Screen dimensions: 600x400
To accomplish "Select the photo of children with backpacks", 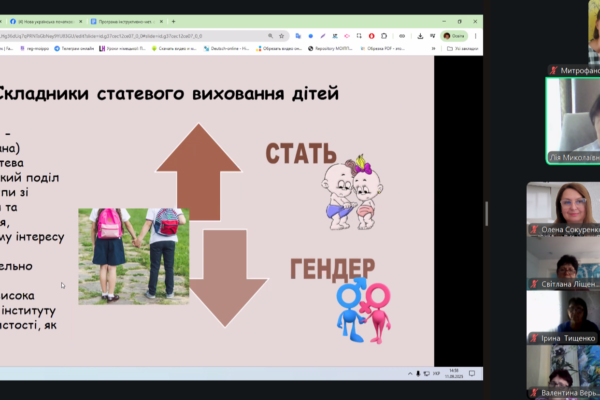I will (134, 256).
